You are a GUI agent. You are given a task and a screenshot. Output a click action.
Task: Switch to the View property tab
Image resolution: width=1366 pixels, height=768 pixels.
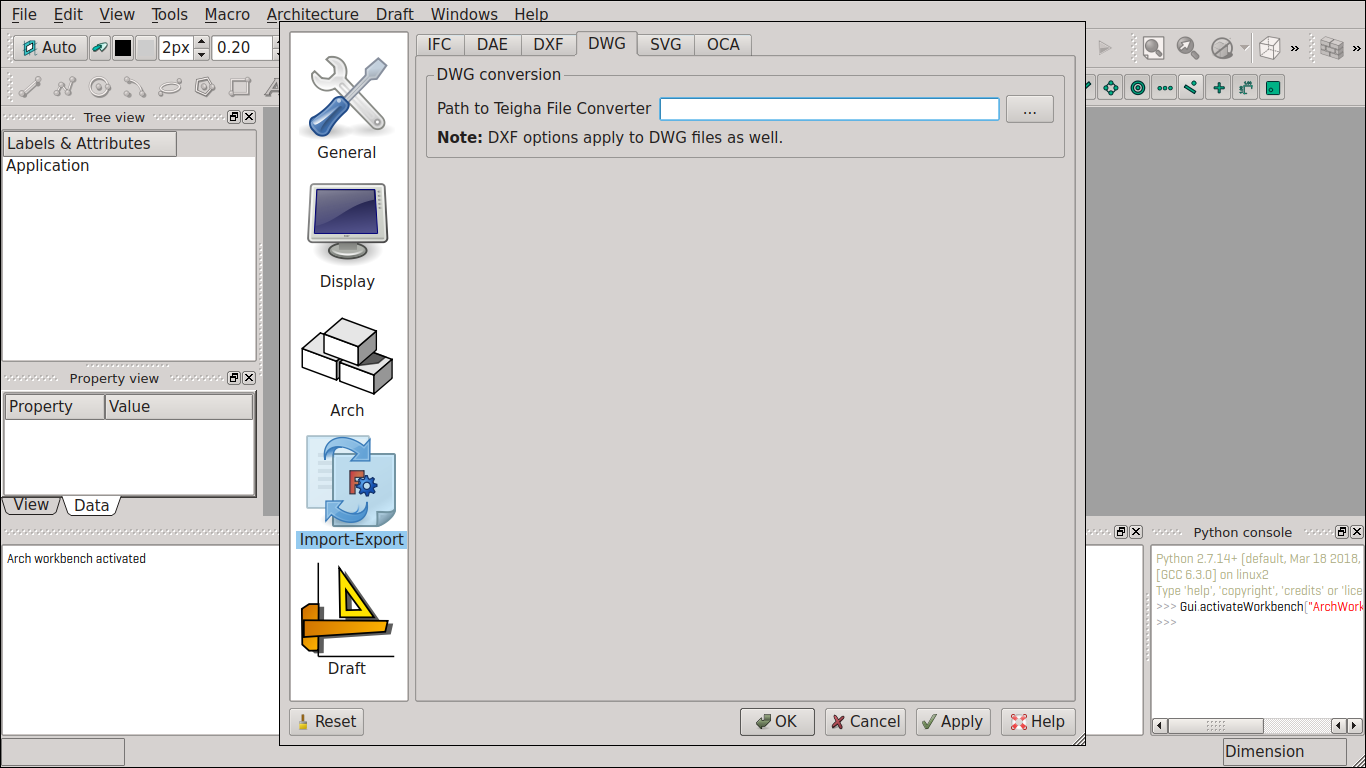click(x=31, y=505)
